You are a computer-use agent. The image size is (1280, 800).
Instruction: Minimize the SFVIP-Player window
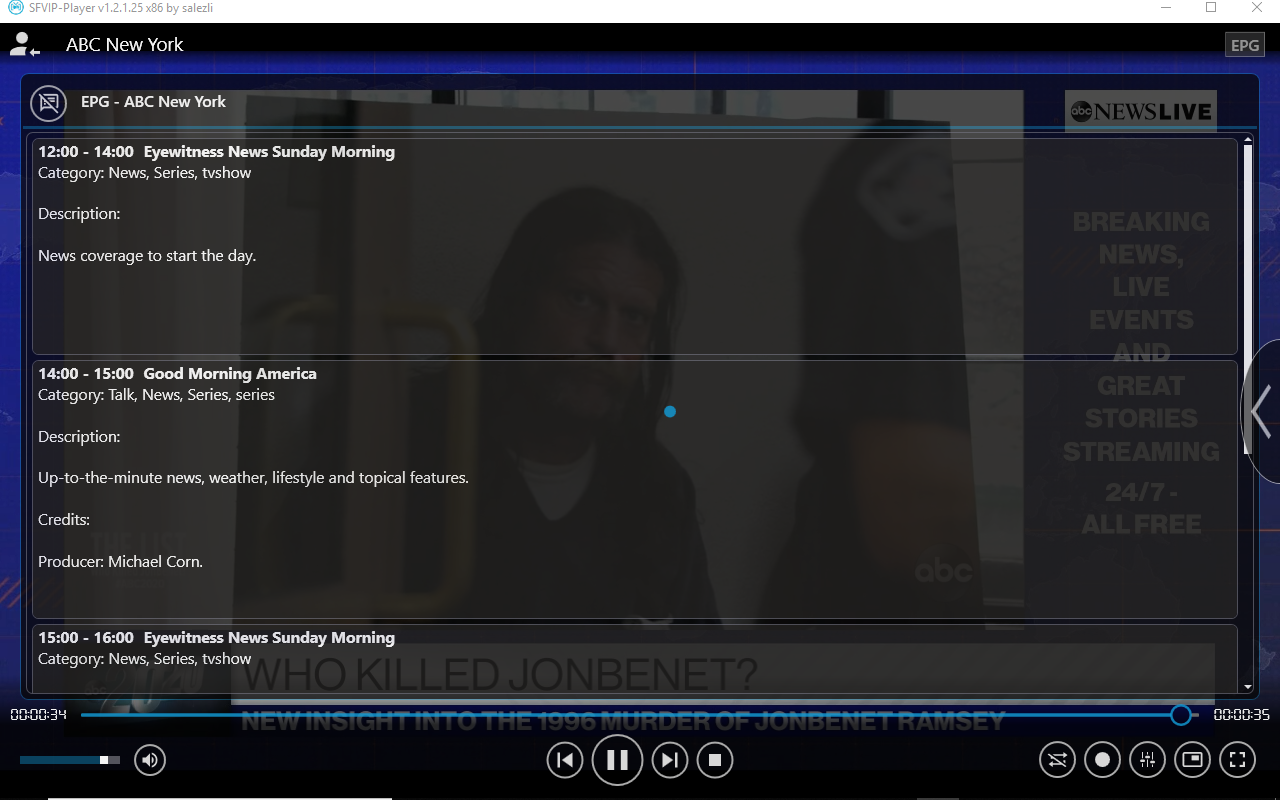[x=1166, y=8]
